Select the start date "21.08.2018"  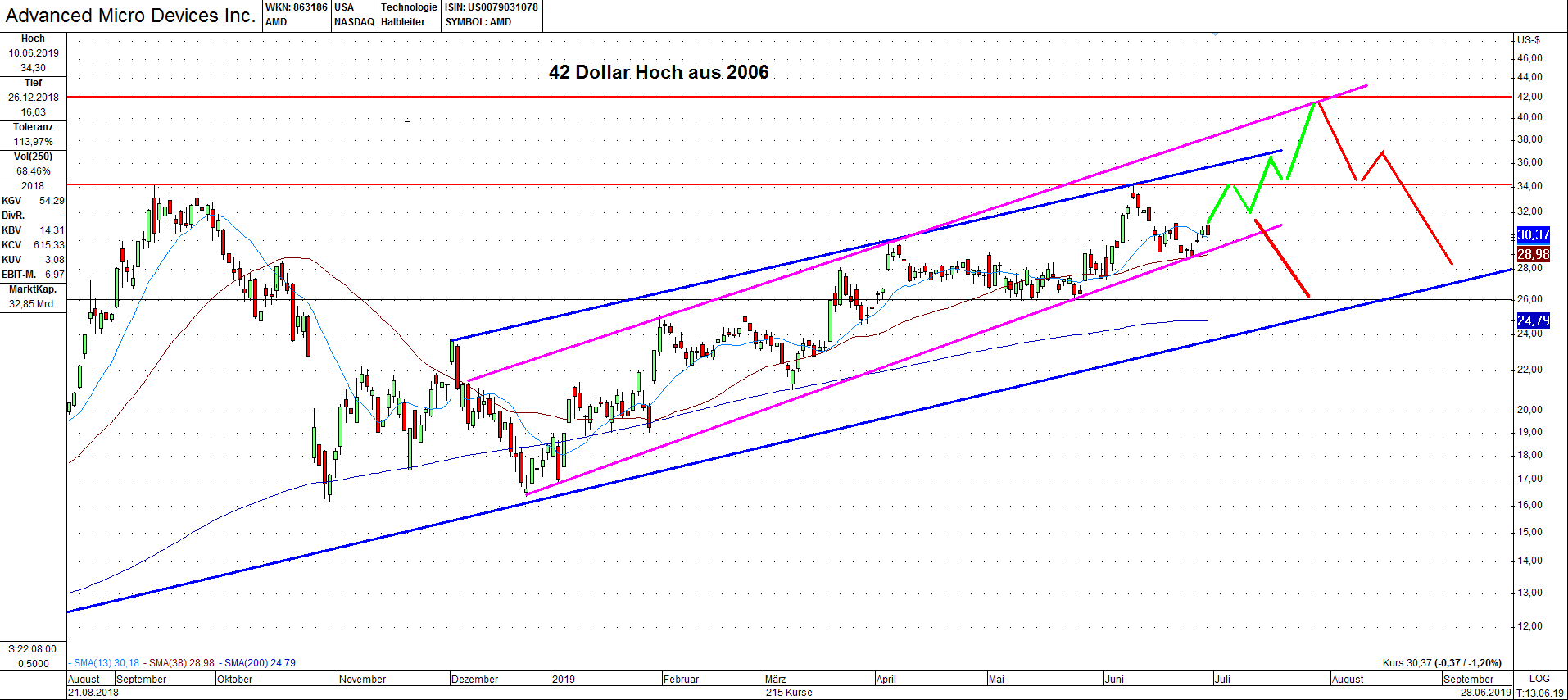[x=93, y=693]
